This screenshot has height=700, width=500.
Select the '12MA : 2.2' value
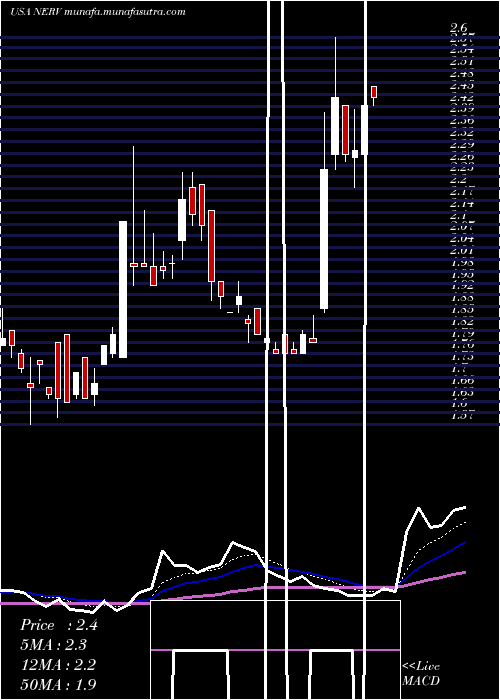[x=58, y=665]
